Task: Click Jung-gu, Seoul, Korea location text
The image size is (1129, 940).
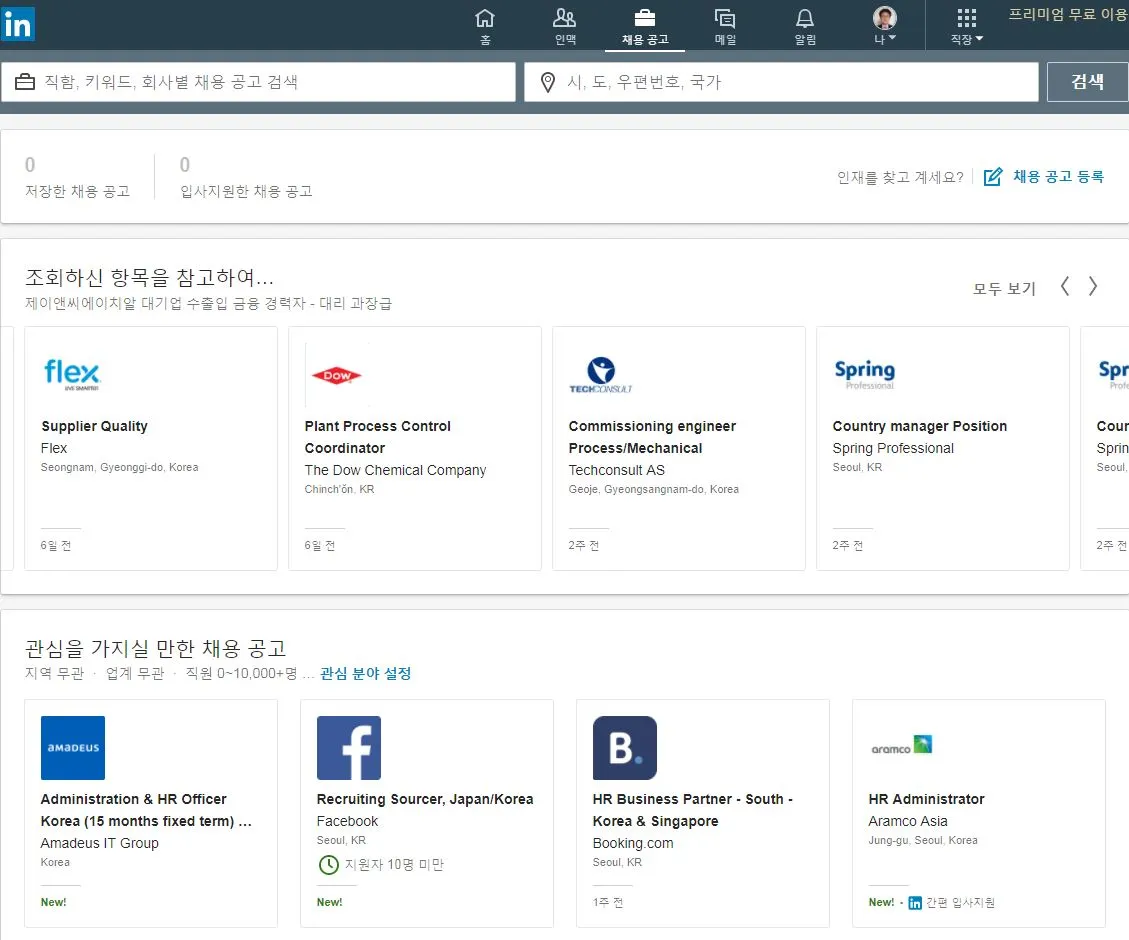Action: 923,840
